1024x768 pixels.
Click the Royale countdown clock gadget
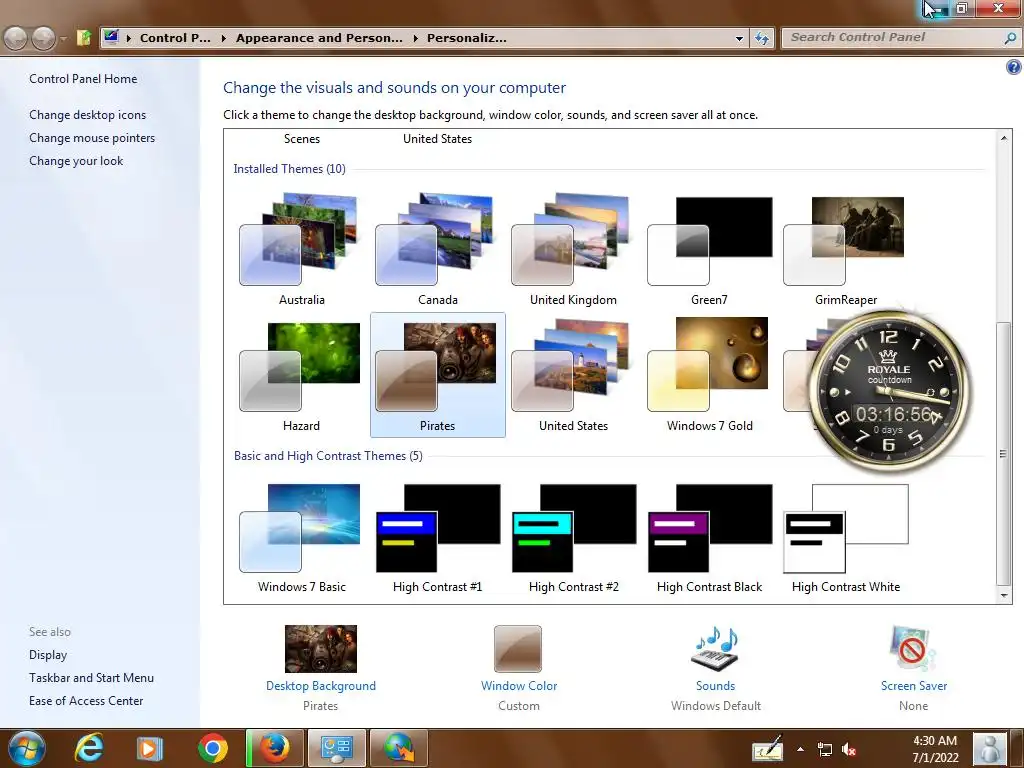coord(889,392)
